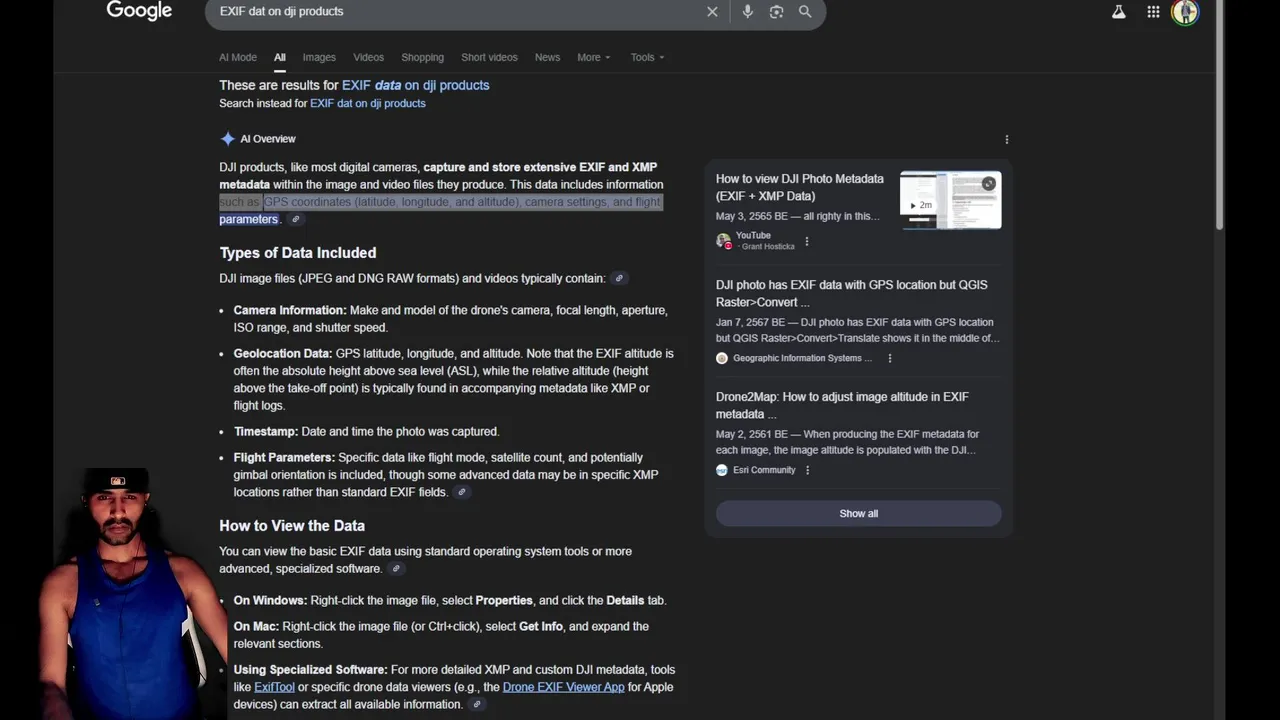Click the Esri Community favicon
Screen dimensions: 1280x720
722,470
